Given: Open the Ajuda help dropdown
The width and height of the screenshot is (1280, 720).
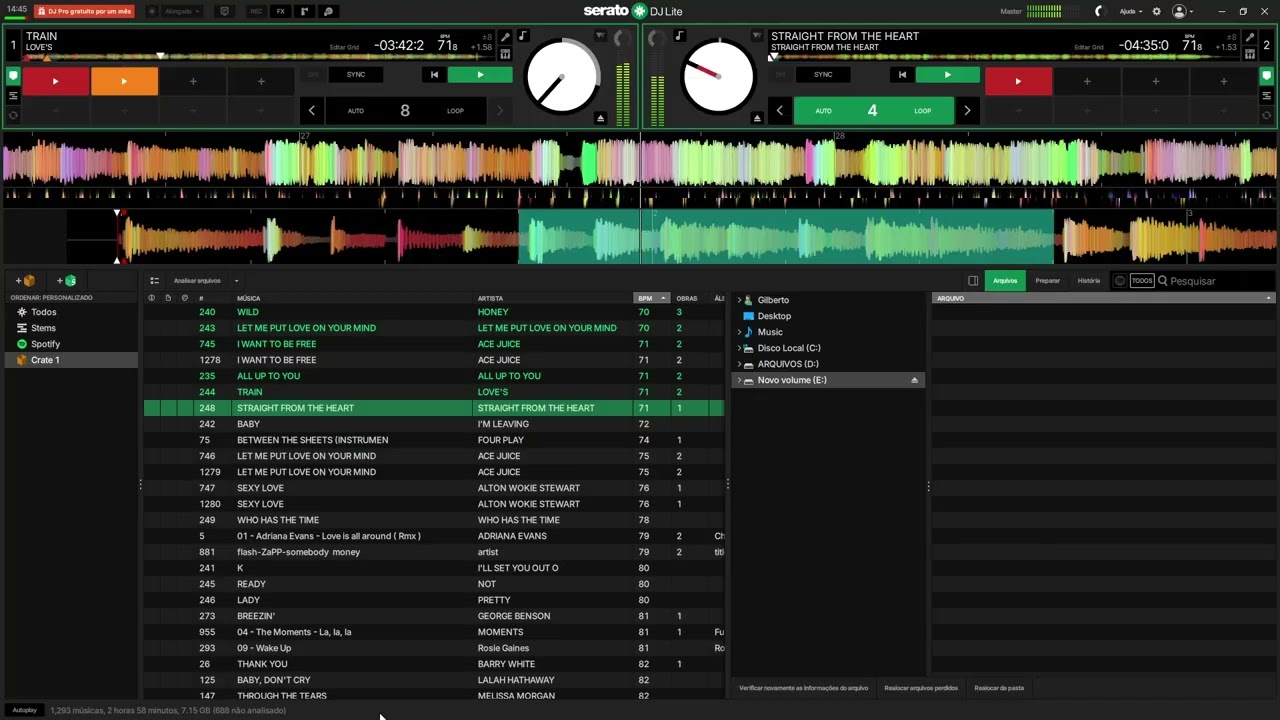Looking at the screenshot, I should coord(1131,11).
